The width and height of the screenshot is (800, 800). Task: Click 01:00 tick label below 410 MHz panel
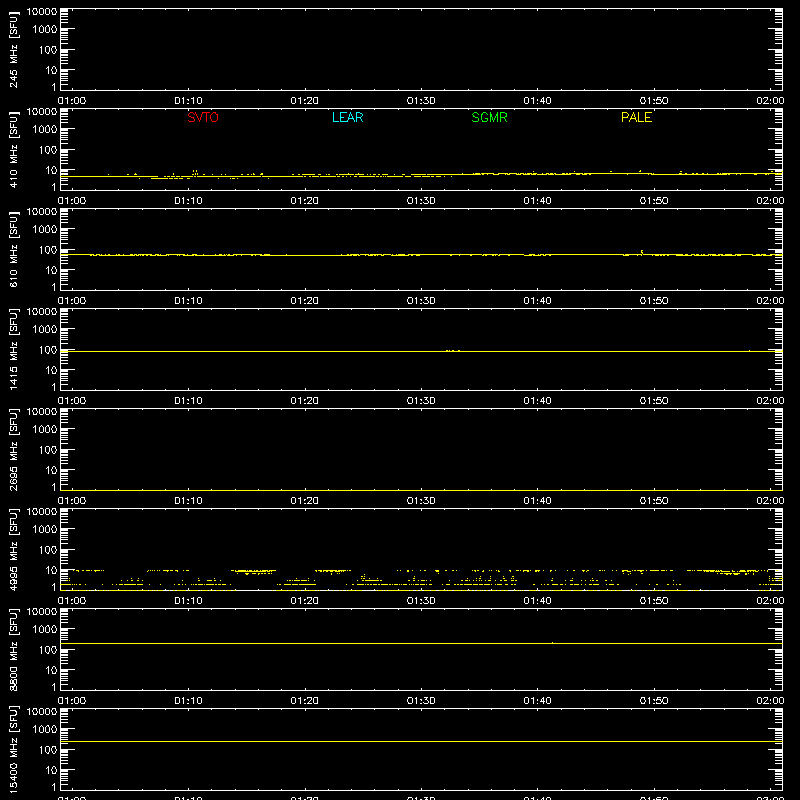pyautogui.click(x=72, y=201)
